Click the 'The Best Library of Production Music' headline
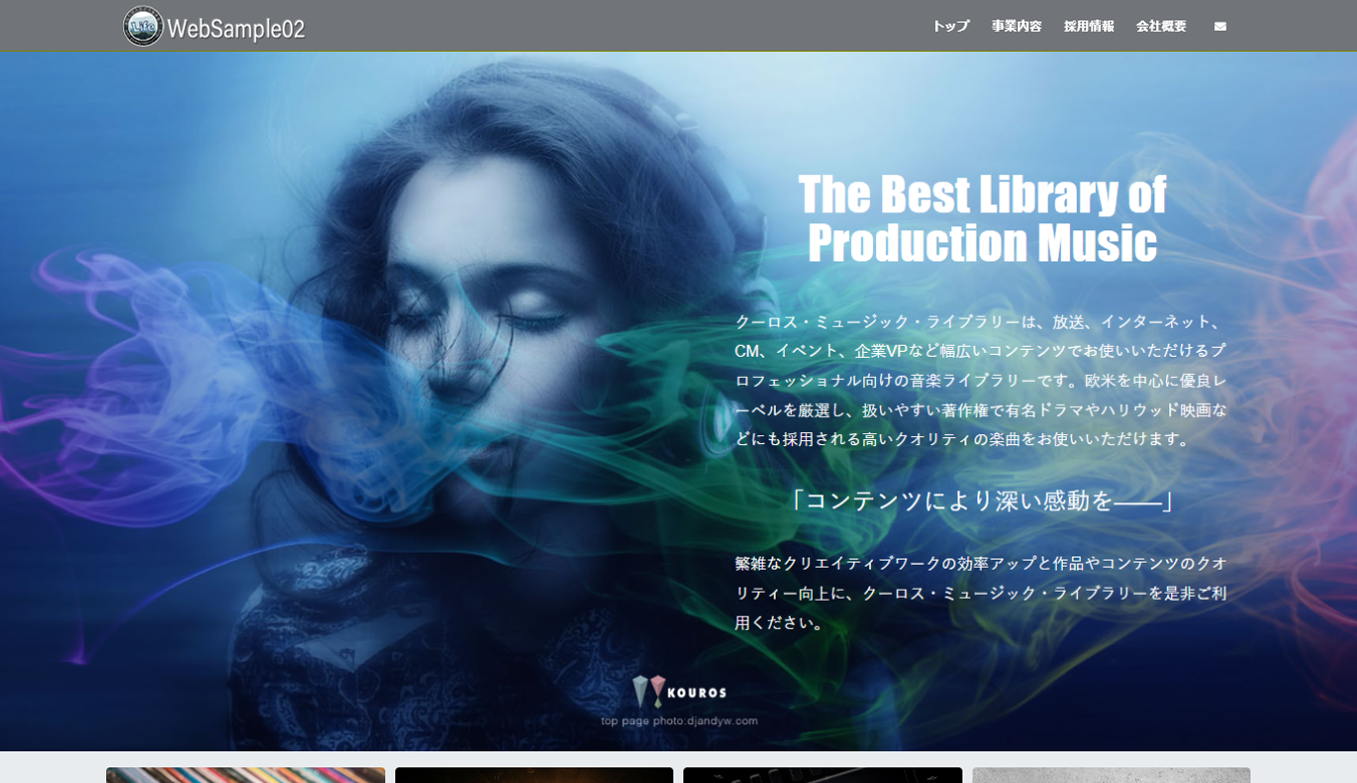The width and height of the screenshot is (1357, 783). 981,218
